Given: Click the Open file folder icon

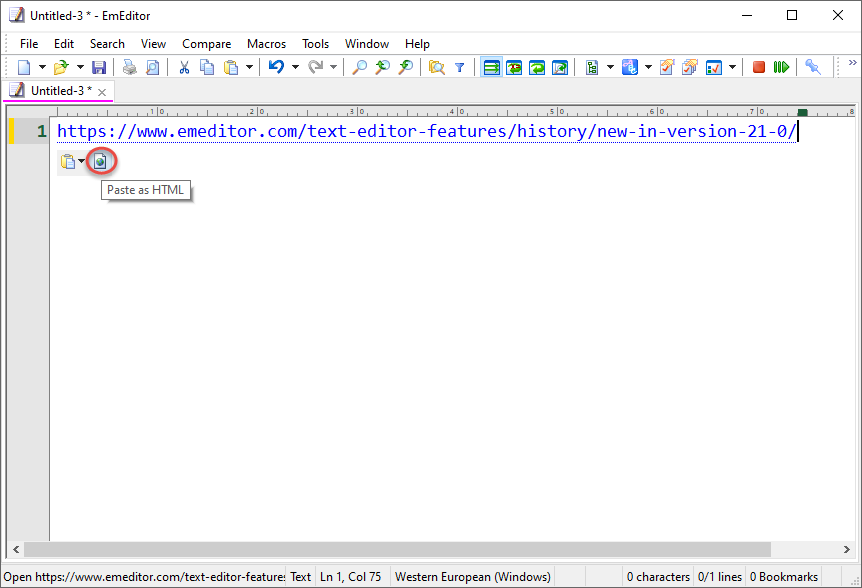Looking at the screenshot, I should (x=61, y=67).
